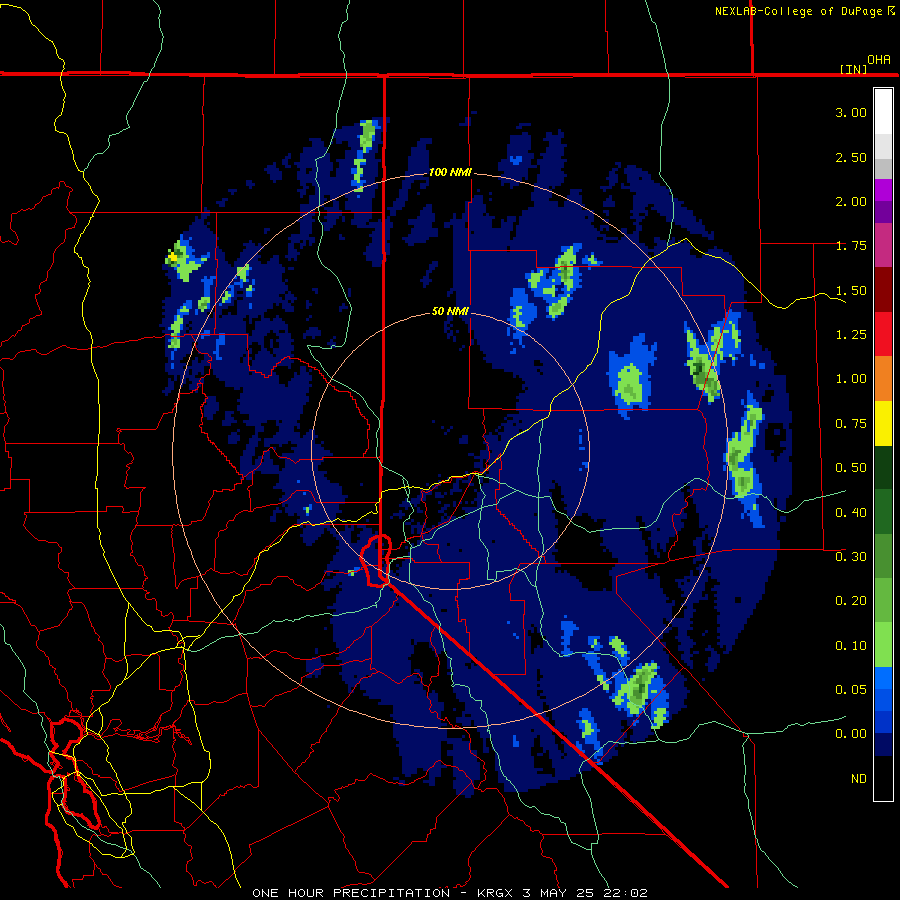Click the ONE HOUR PRECIPITATION caption text
900x900 pixels.
click(351, 893)
